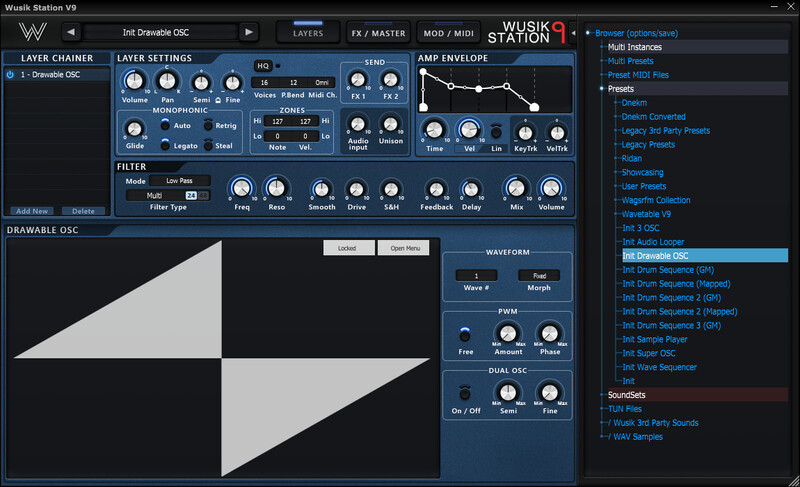Viewport: 800px width, 487px height.
Task: Toggle the HQ mode button
Action: (x=263, y=66)
